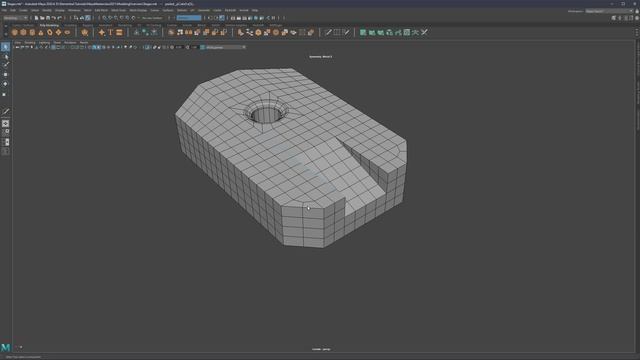Toggle snap to curves
Viewport: 640px width, 360px height.
coord(110,18)
